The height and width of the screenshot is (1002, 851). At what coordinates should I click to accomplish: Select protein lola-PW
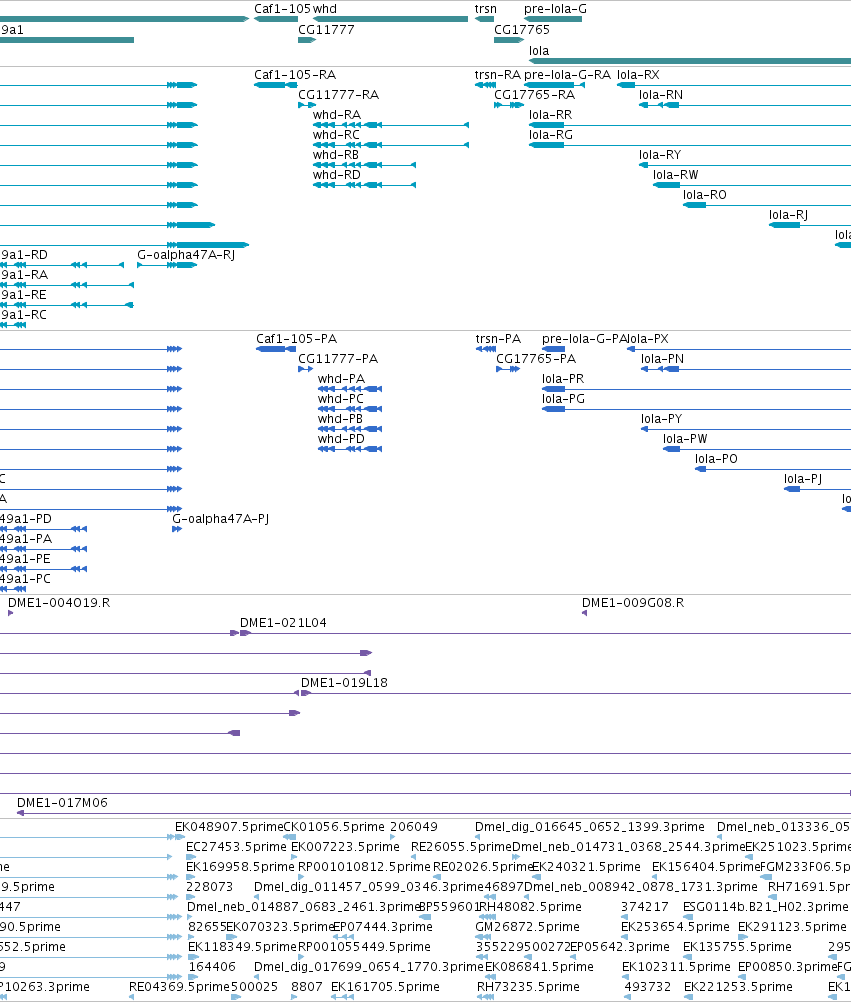pyautogui.click(x=685, y=439)
